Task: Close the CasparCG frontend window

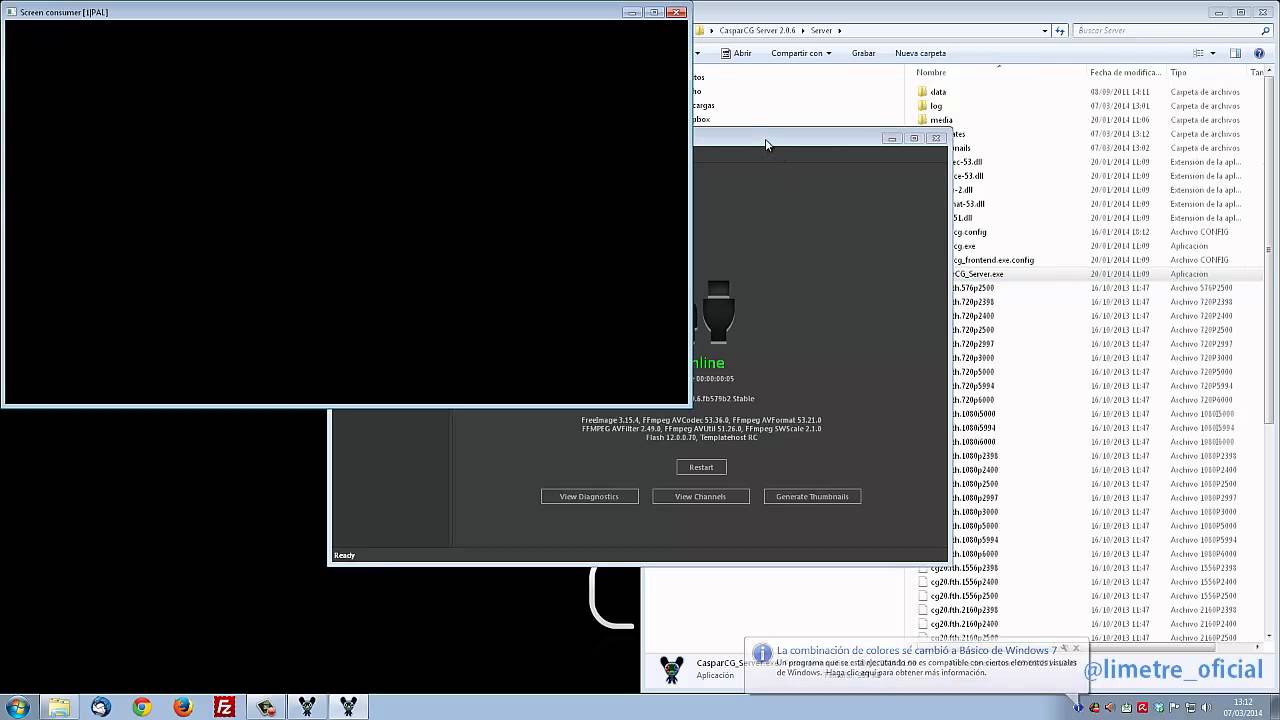Action: coord(936,138)
